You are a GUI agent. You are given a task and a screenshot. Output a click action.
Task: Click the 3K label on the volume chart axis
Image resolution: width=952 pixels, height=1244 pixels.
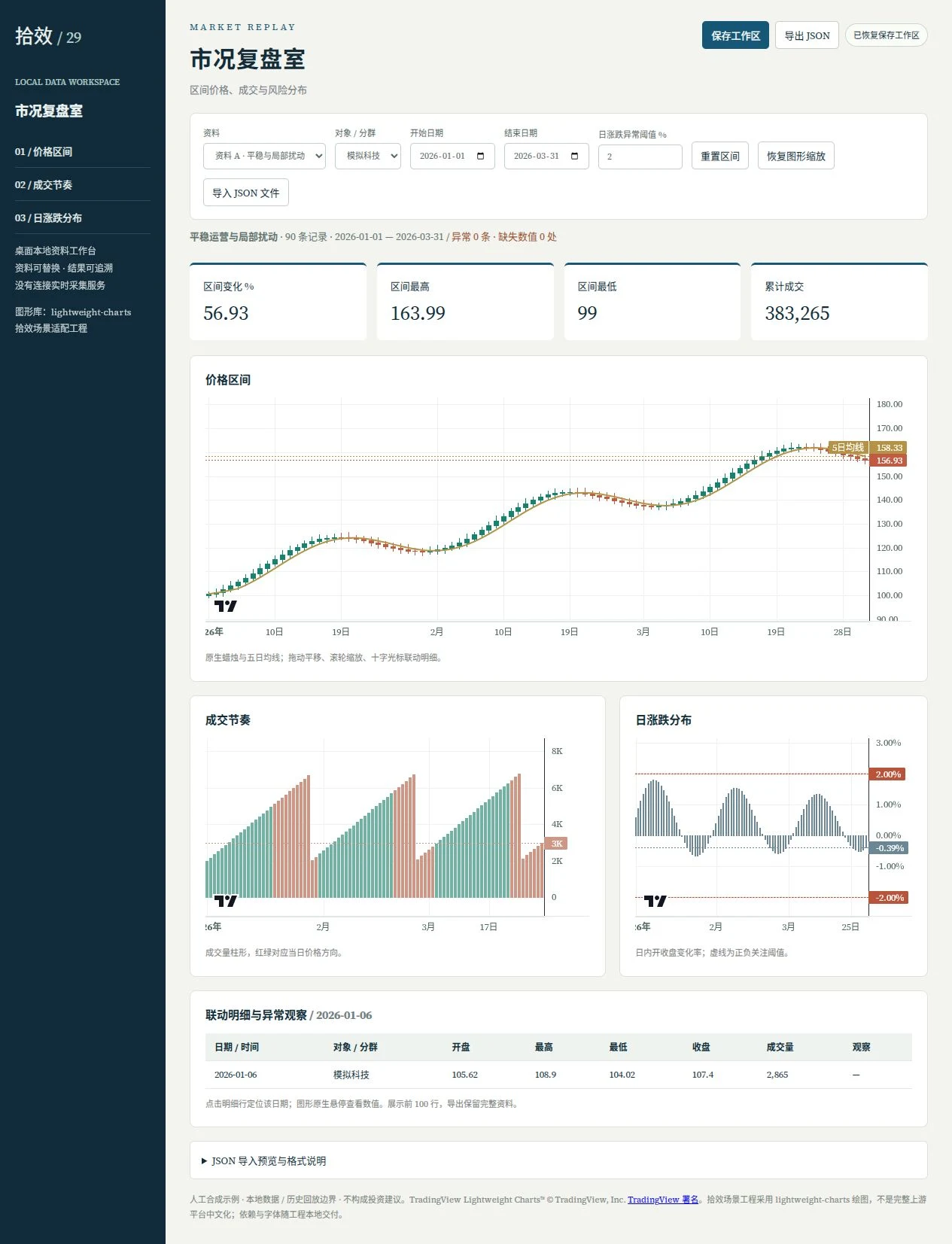point(557,844)
